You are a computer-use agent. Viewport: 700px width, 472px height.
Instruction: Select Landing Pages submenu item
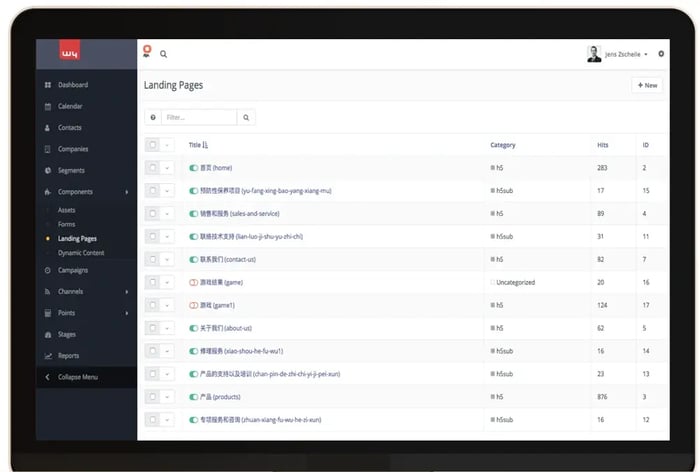77,239
